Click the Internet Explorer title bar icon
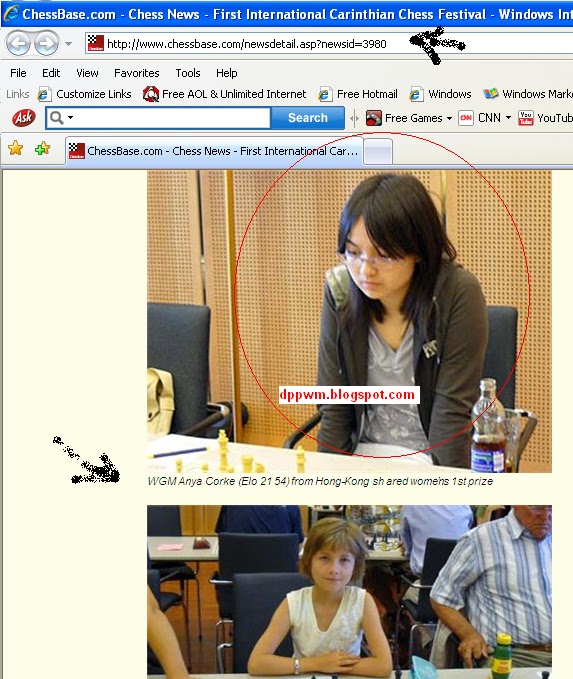 click(x=11, y=13)
